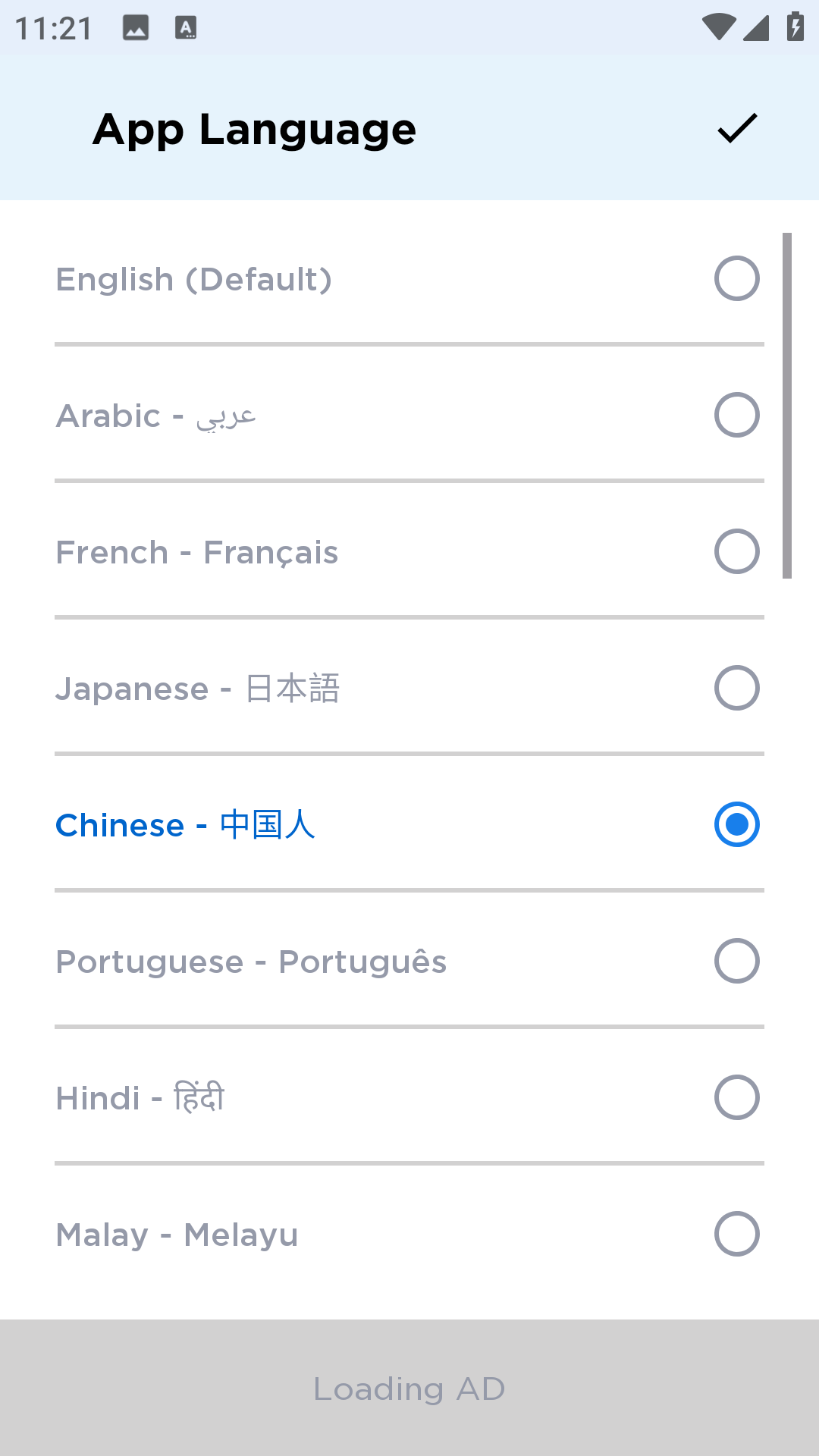
Task: Select the Arabic radio button
Action: coord(736,415)
